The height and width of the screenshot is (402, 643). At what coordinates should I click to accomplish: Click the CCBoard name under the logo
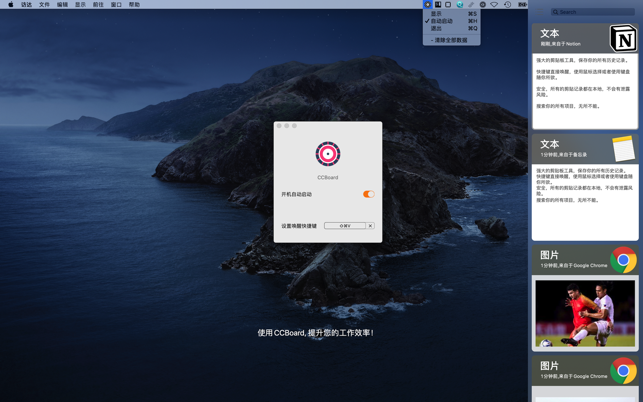(x=328, y=177)
